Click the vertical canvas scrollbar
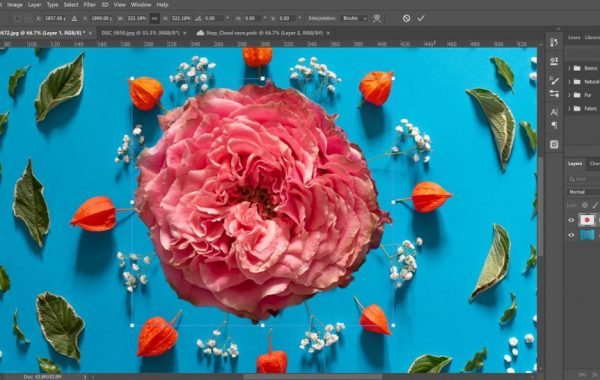600x380 pixels. (540, 207)
